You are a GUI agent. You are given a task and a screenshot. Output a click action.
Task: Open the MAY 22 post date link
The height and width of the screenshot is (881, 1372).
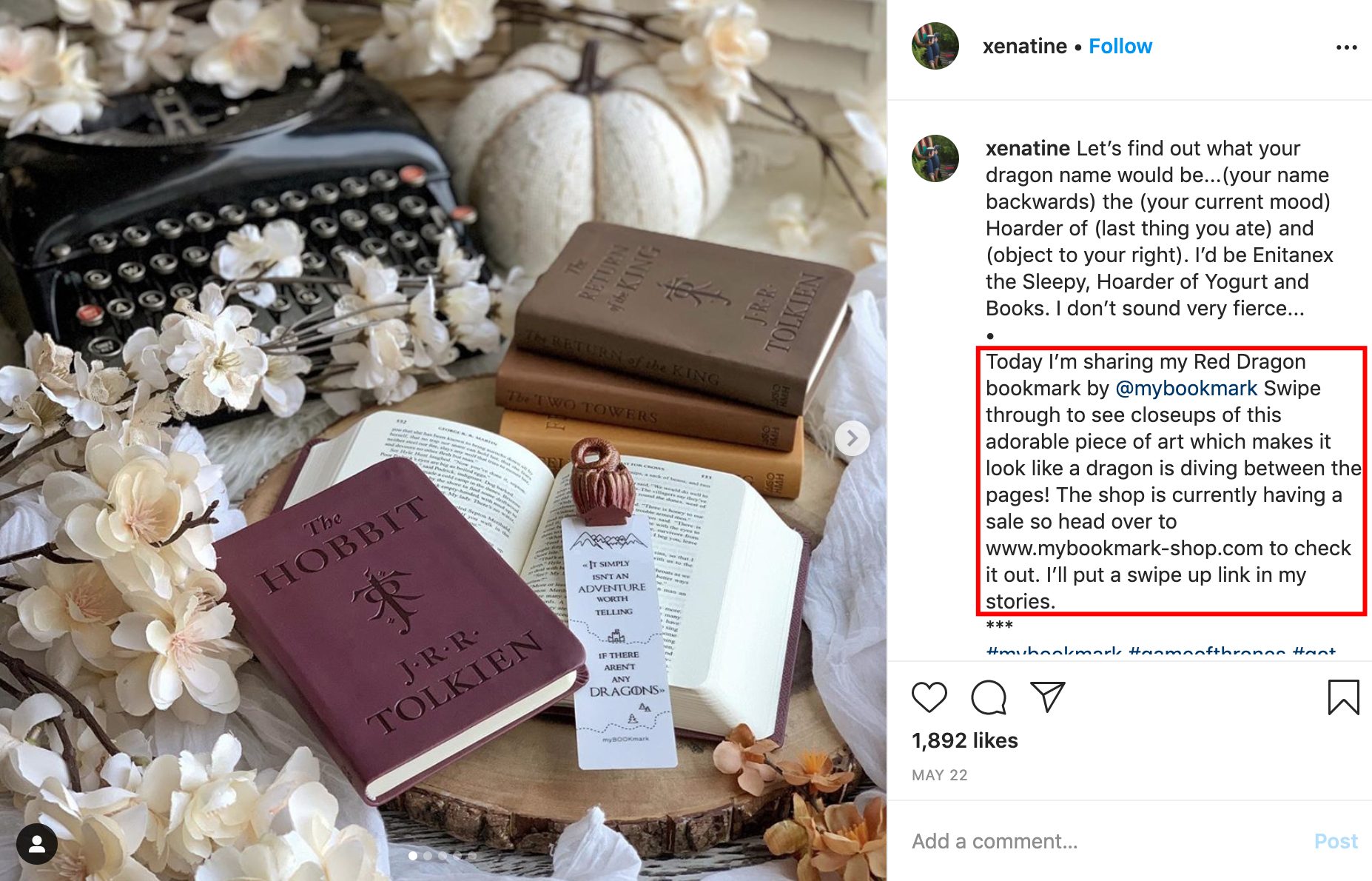click(x=940, y=775)
